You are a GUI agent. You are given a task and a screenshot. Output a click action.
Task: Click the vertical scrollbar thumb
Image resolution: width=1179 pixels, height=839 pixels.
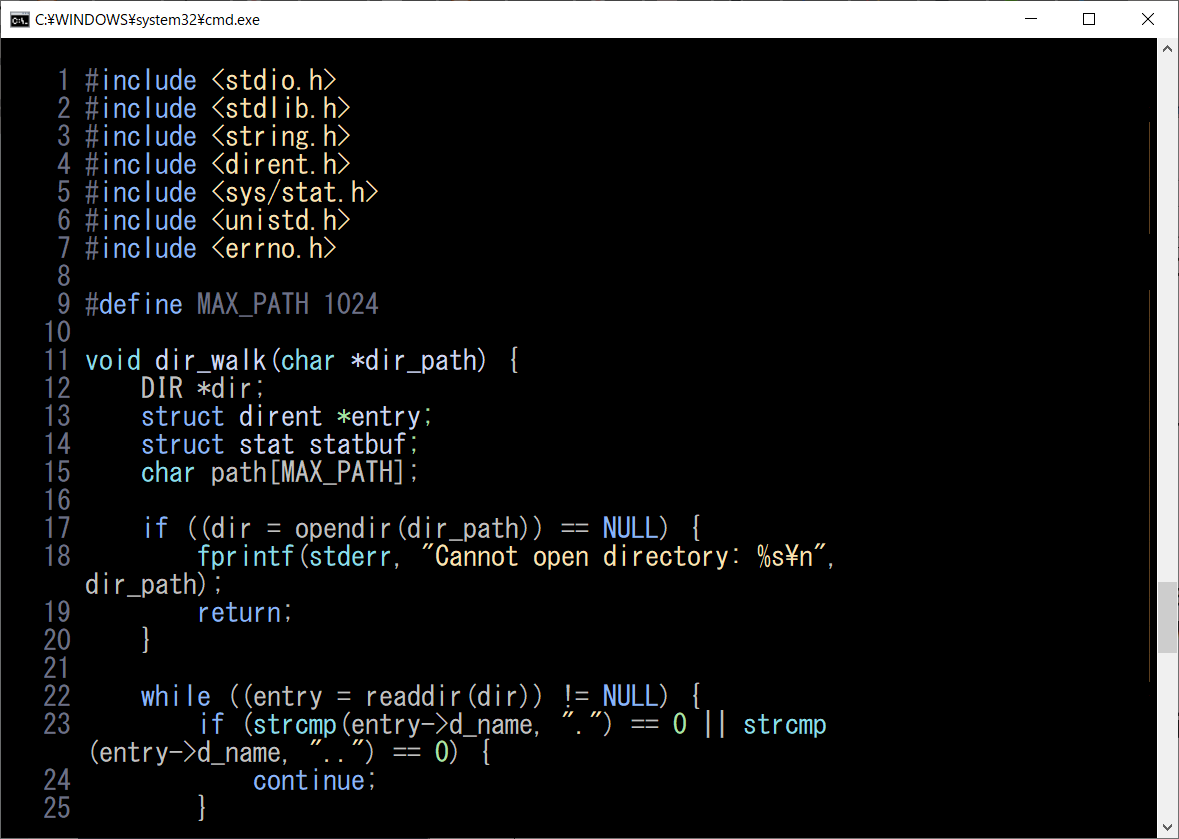click(1167, 617)
